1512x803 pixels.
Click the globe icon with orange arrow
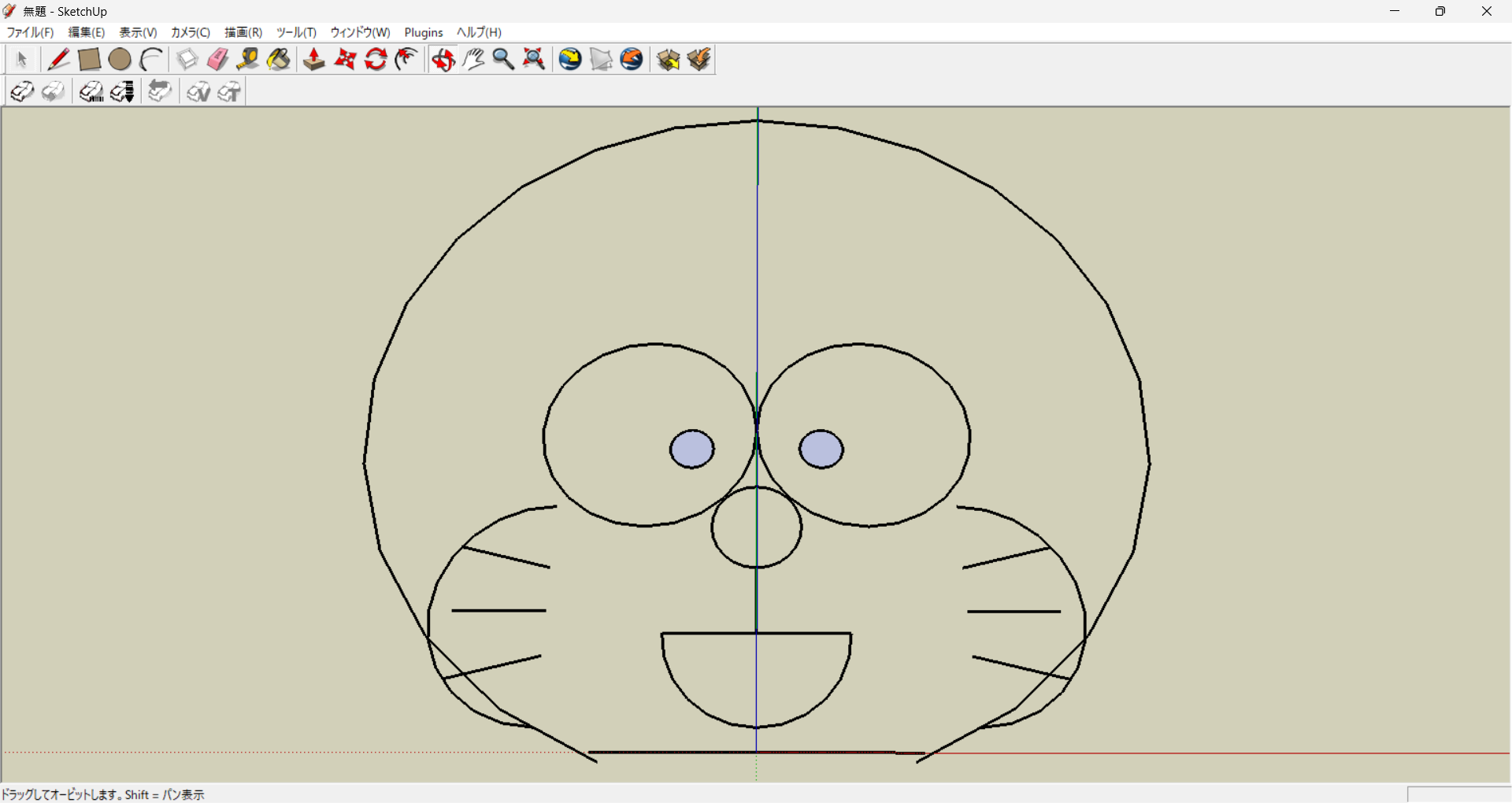632,59
